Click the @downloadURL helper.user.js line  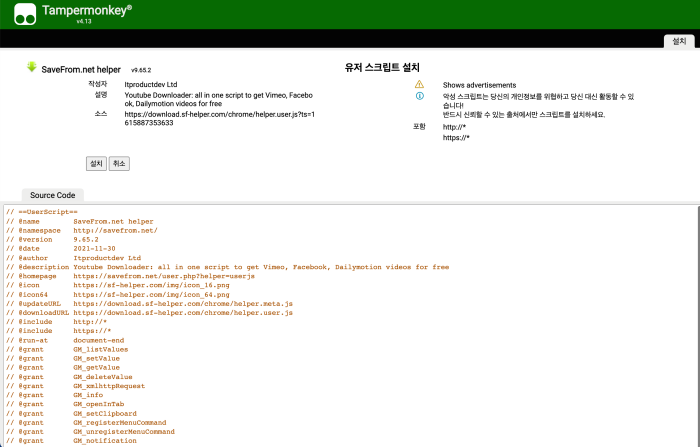150,313
